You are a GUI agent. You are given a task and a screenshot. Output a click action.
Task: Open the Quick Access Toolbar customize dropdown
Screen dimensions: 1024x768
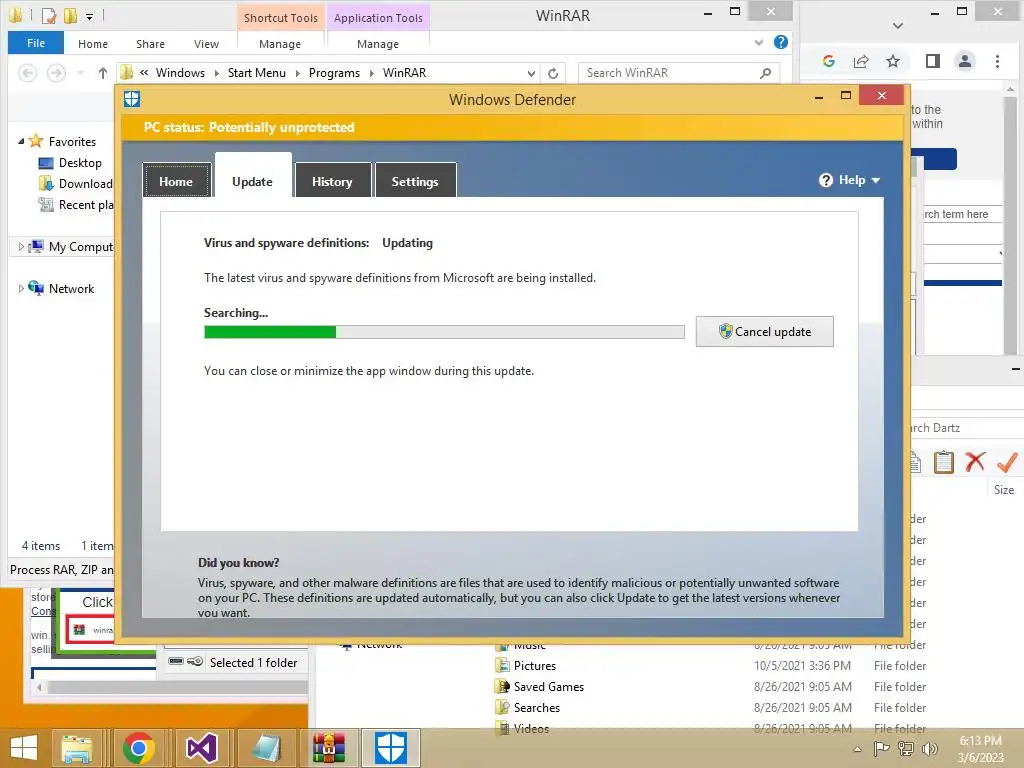89,16
